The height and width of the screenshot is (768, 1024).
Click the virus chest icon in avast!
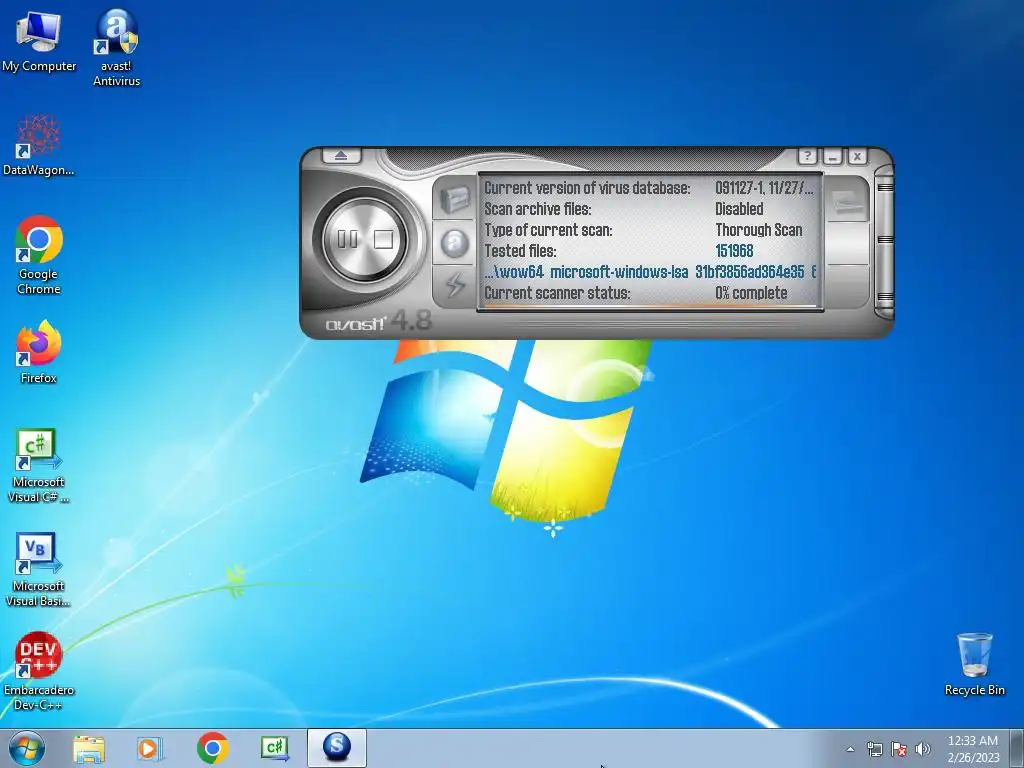[x=455, y=199]
